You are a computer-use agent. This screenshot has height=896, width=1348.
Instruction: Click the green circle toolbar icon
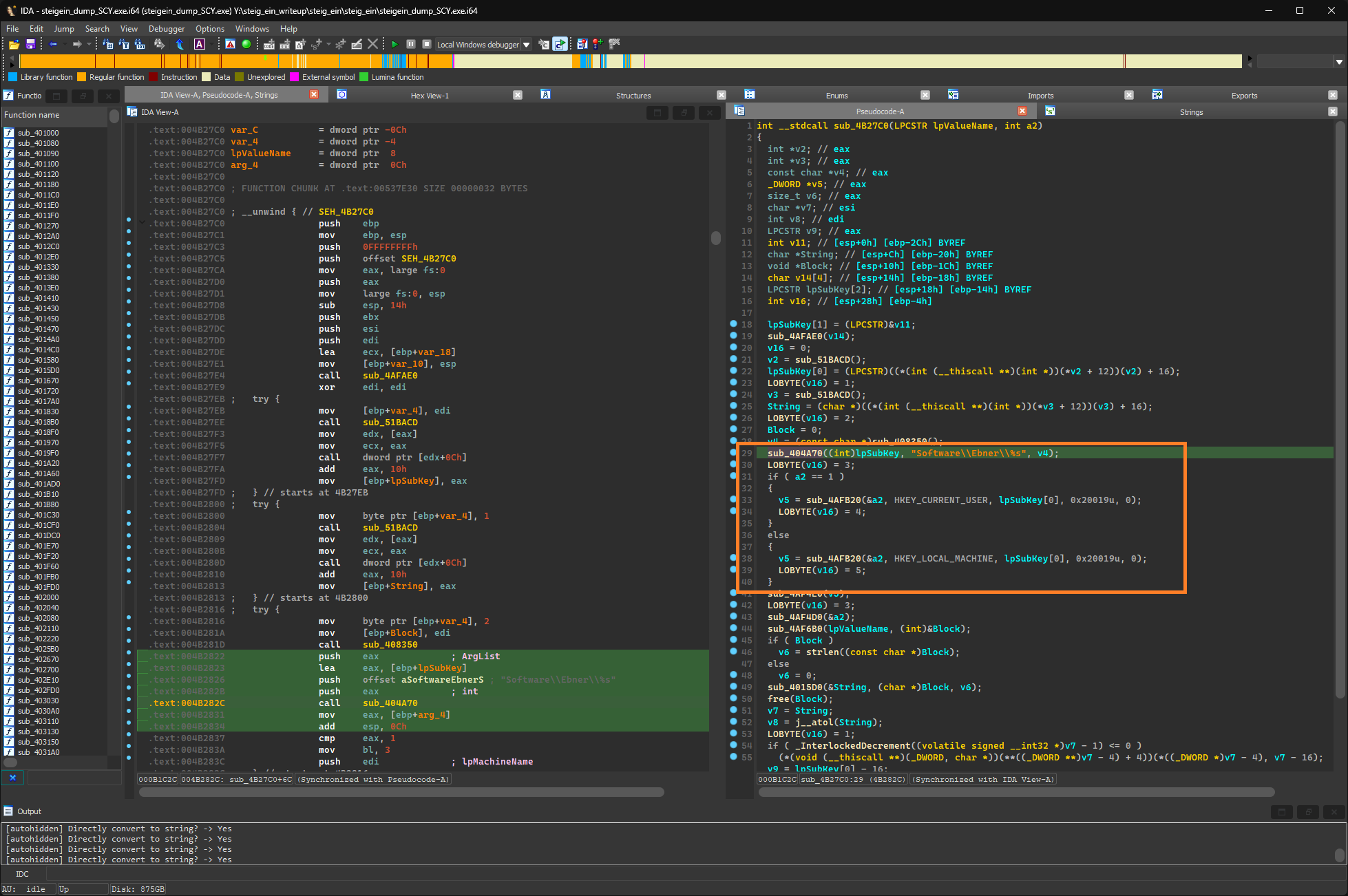(x=246, y=44)
